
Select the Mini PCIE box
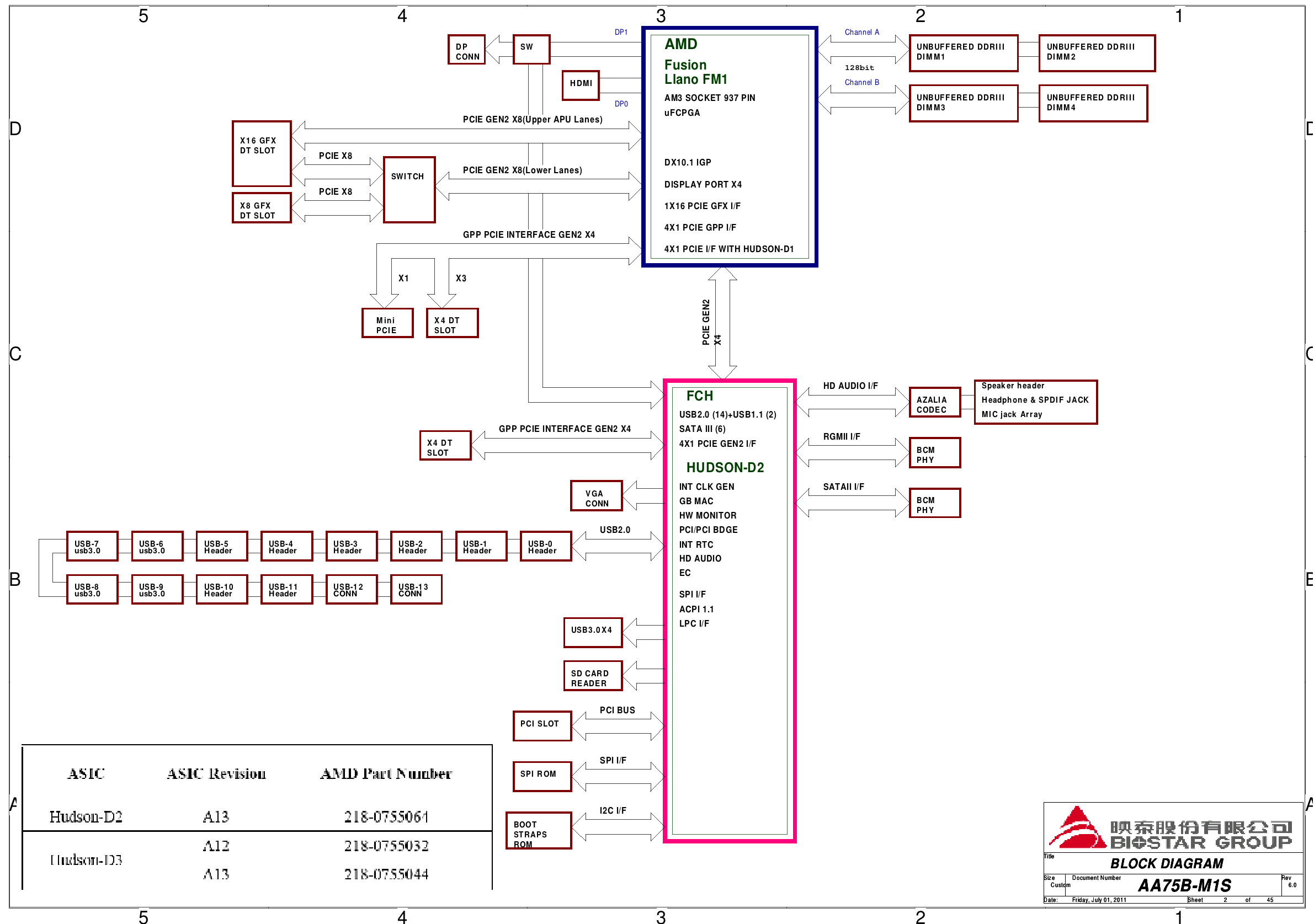(387, 323)
